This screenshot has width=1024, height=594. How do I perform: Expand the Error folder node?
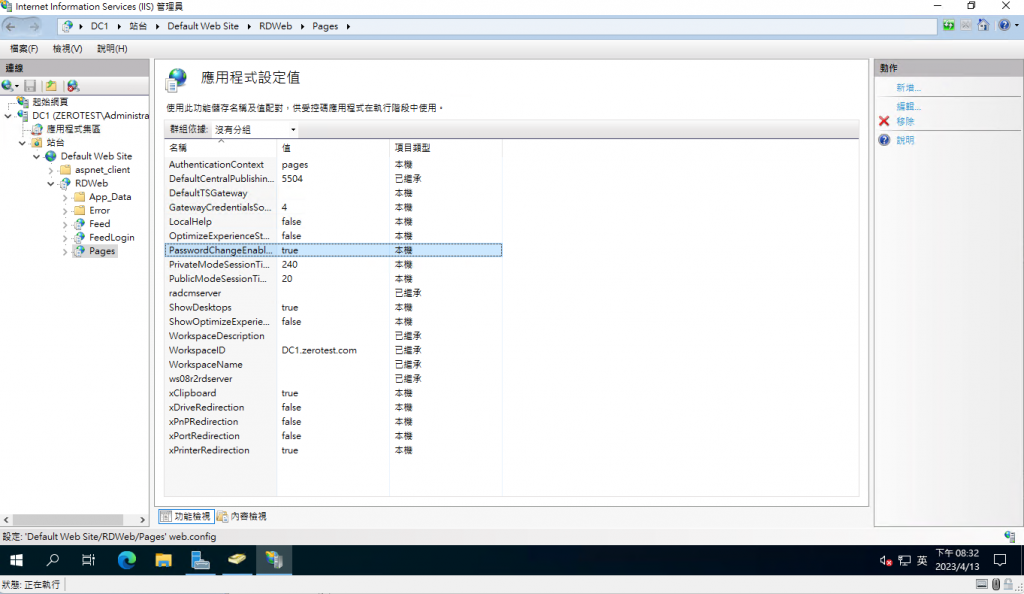click(x=65, y=211)
